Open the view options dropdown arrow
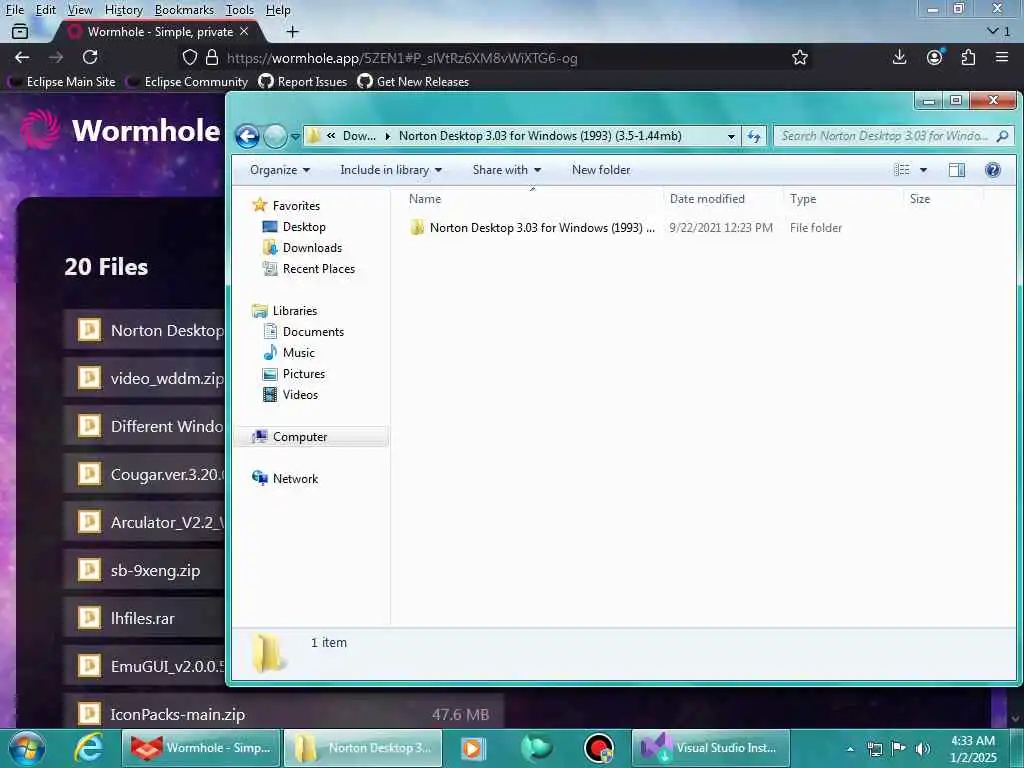This screenshot has width=1024, height=768. coord(923,170)
